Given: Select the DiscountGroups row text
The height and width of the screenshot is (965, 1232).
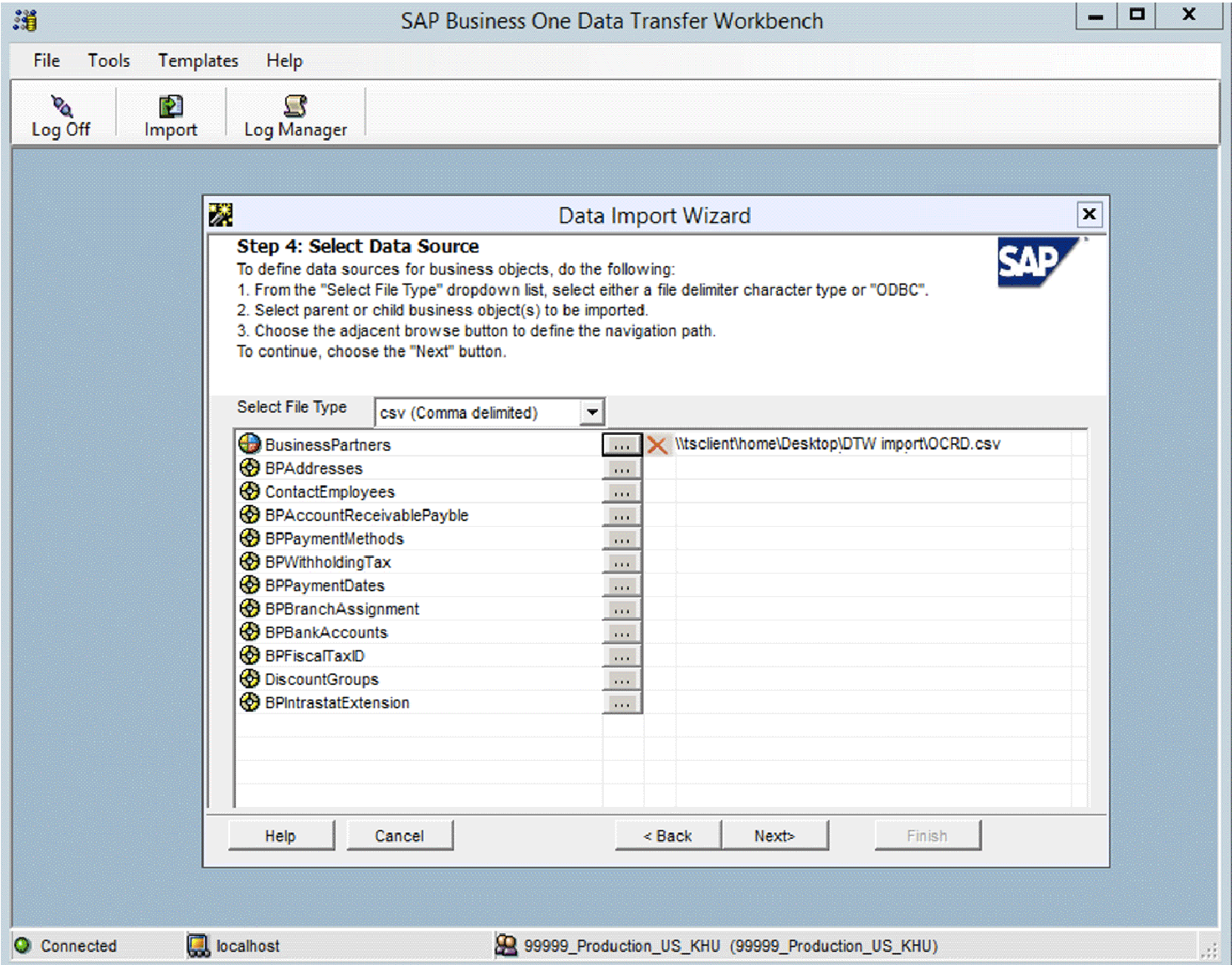Looking at the screenshot, I should coord(322,679).
